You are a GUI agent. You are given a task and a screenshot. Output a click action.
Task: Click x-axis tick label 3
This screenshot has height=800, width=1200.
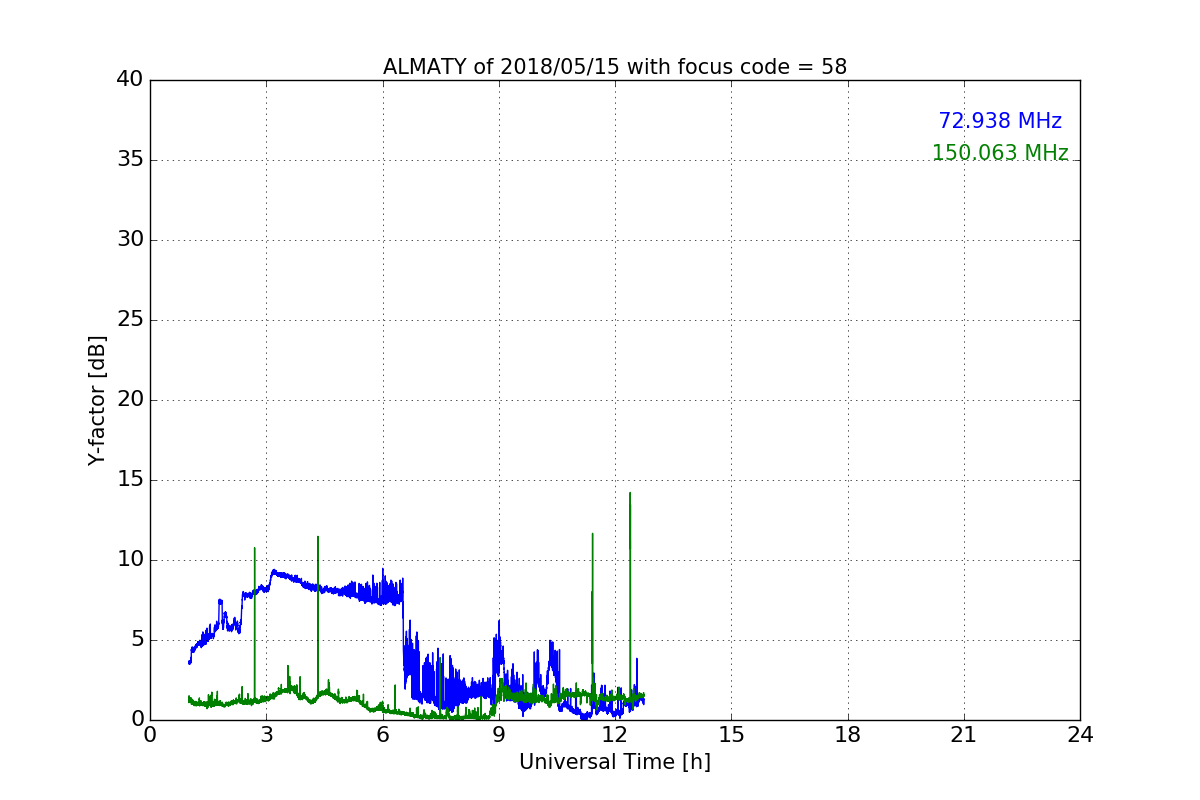[x=266, y=735]
